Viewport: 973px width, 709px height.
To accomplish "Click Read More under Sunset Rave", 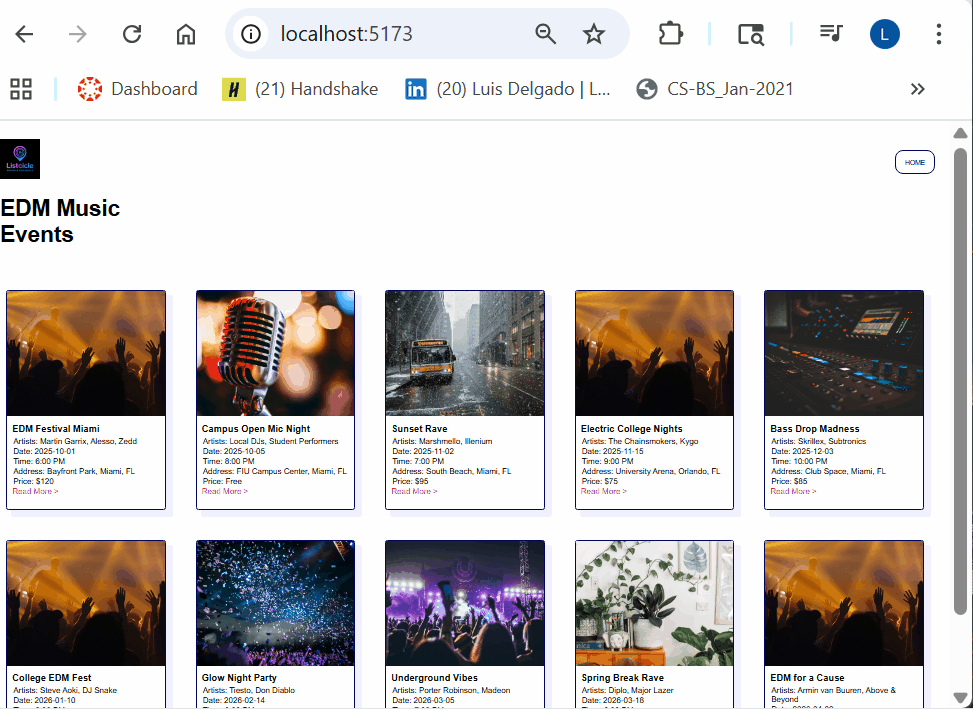I will coord(415,491).
